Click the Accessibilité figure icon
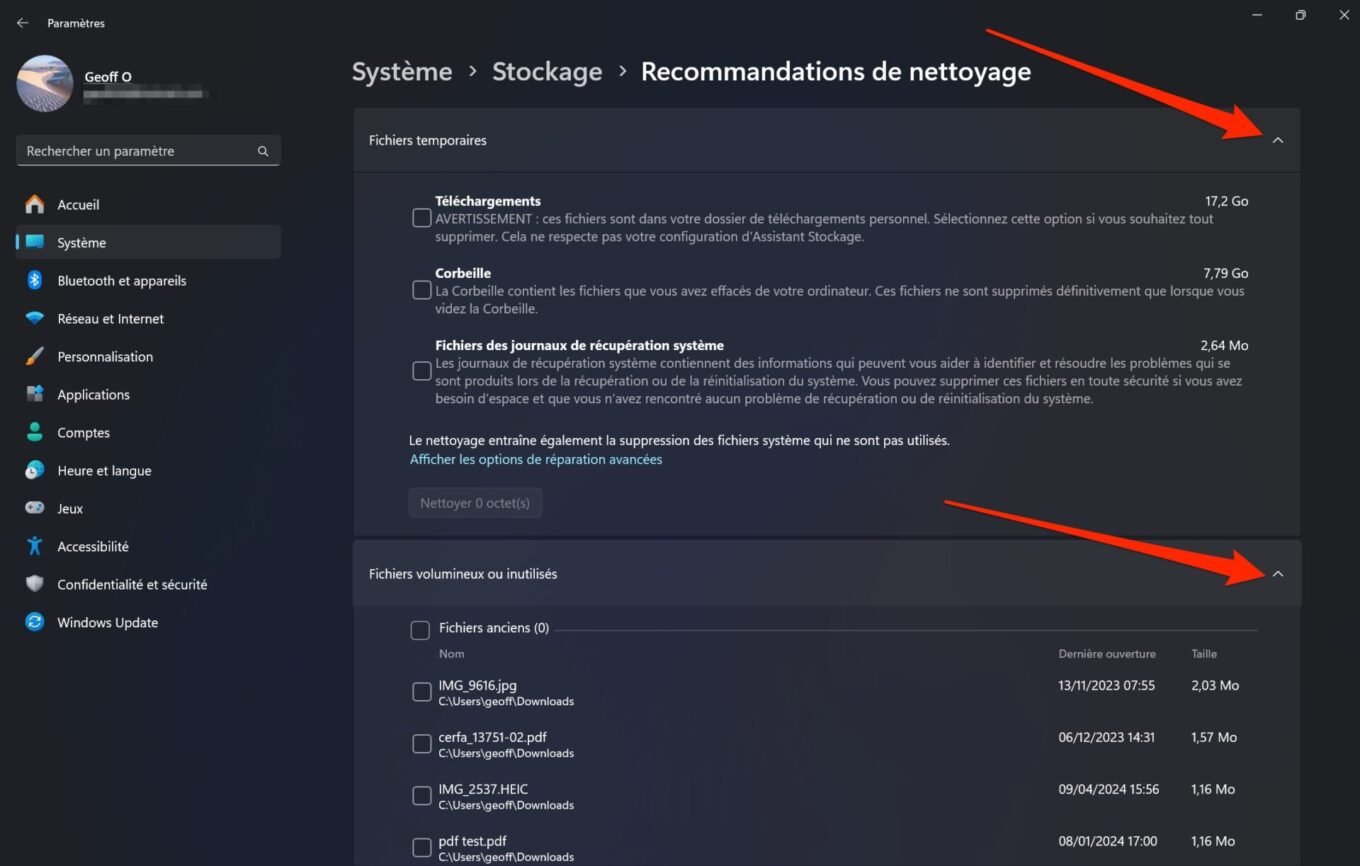Screen dimensions: 1360x866 coord(35,546)
